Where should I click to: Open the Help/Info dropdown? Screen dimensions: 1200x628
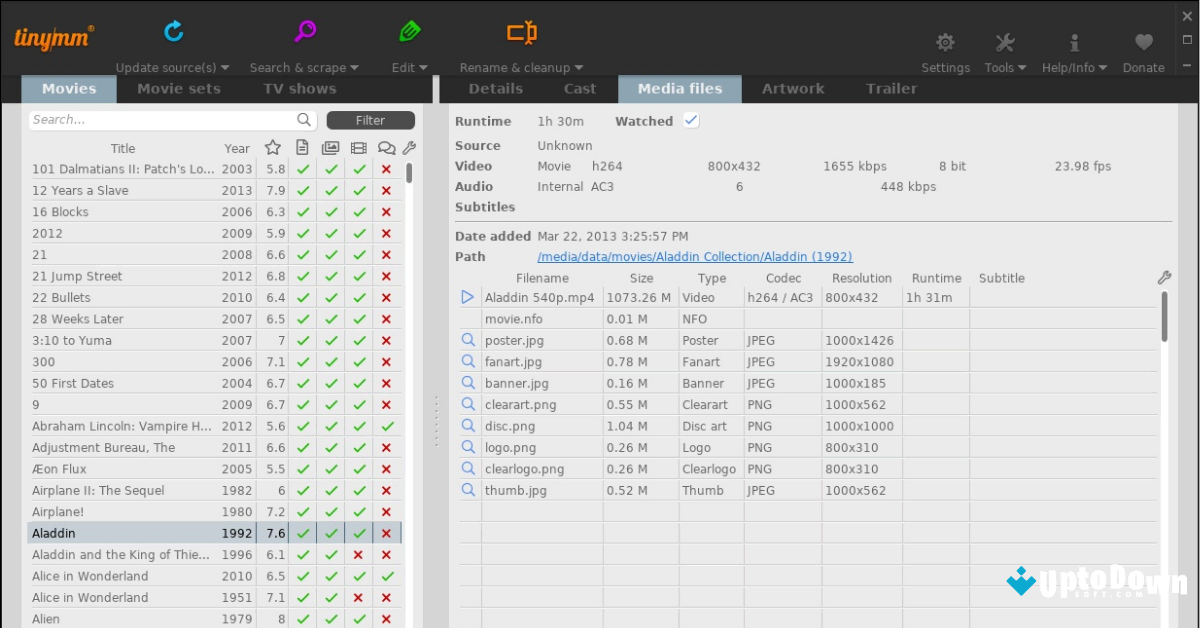(1073, 41)
